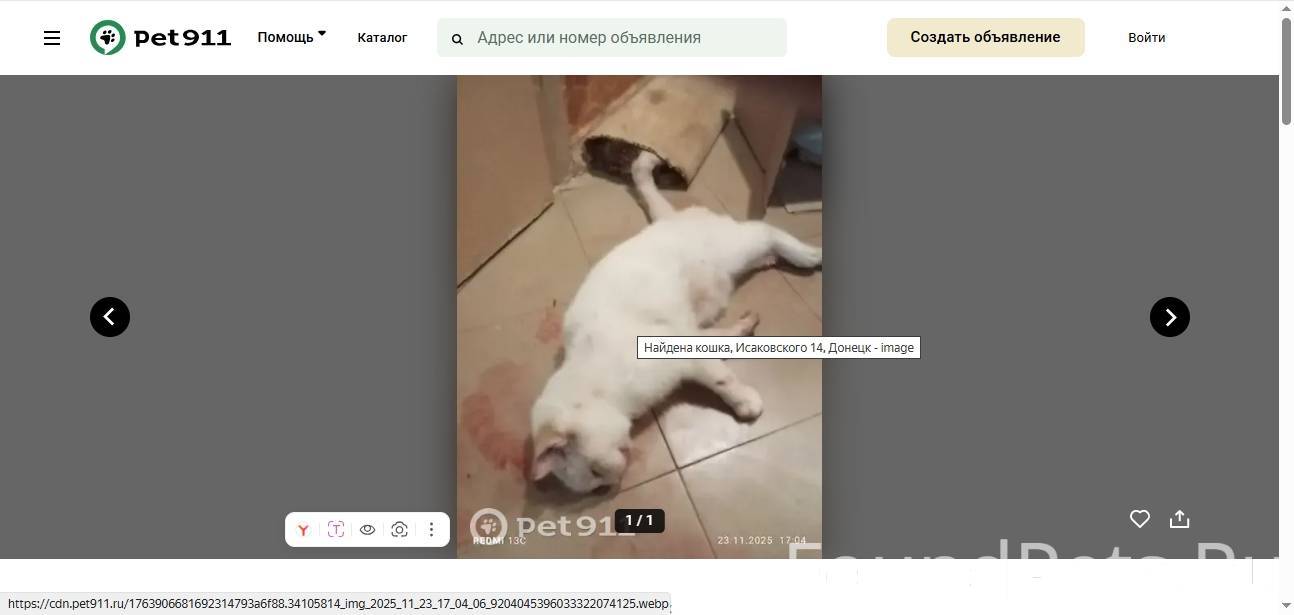The height and width of the screenshot is (615, 1294).
Task: Expand the Помощь dropdown menu
Action: [291, 37]
